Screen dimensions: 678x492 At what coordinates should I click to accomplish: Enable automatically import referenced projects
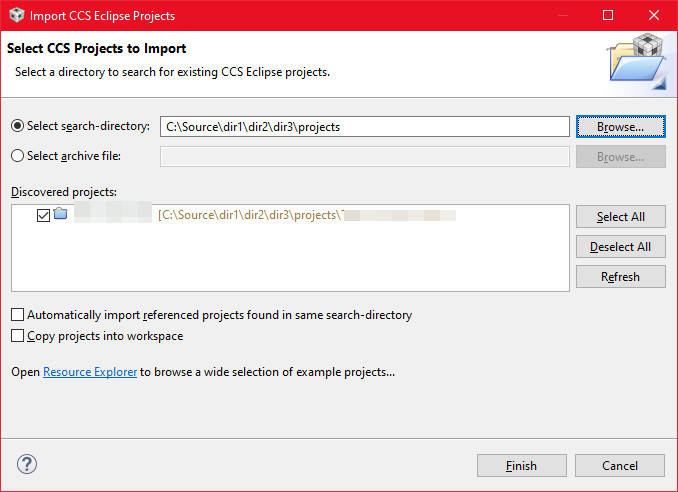(17, 314)
